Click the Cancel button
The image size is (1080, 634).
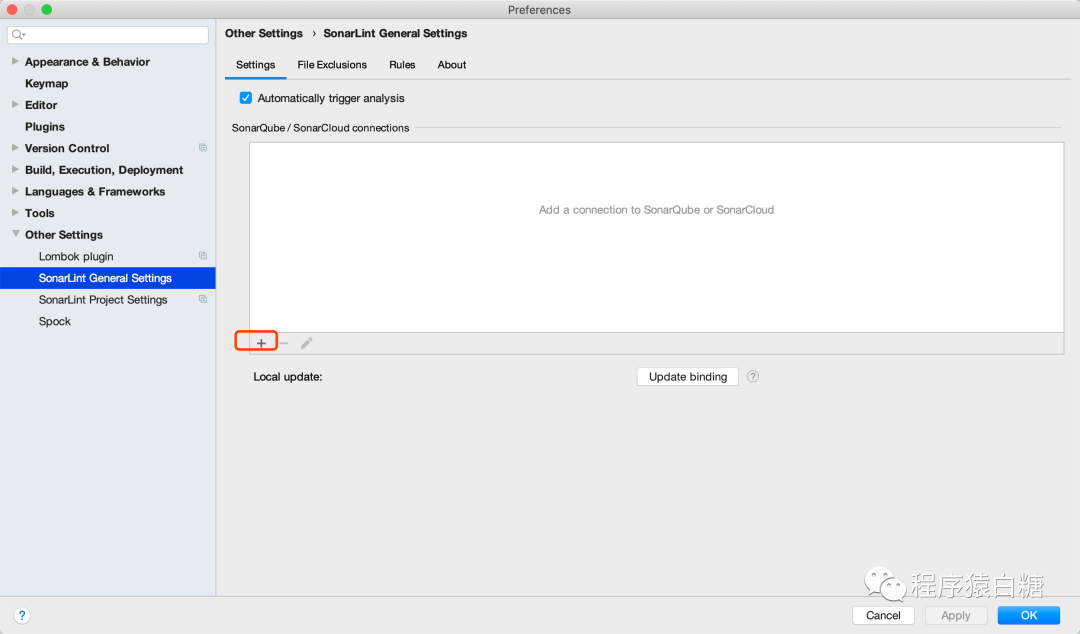(x=883, y=615)
